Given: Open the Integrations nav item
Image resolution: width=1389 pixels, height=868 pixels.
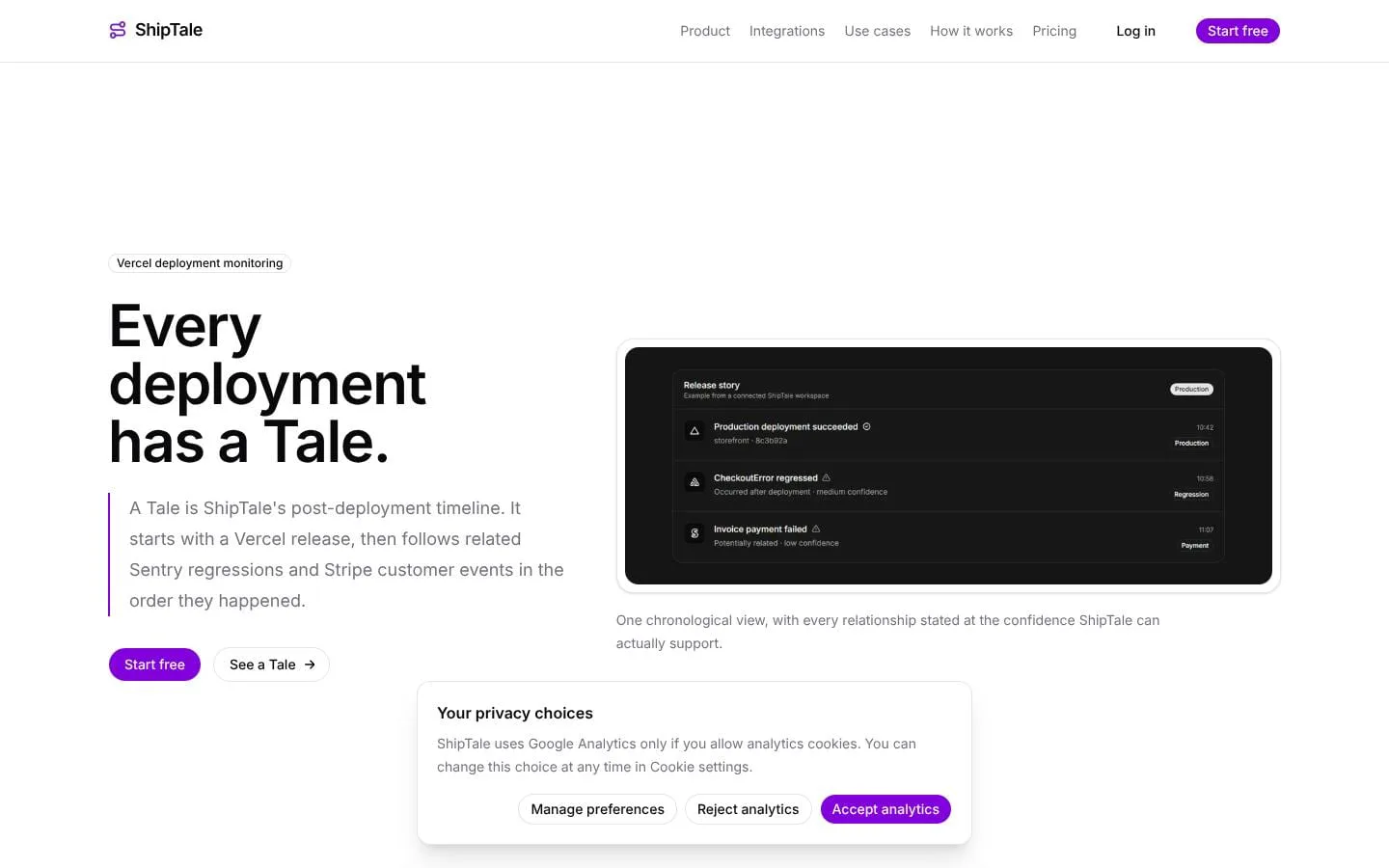Looking at the screenshot, I should (x=787, y=31).
